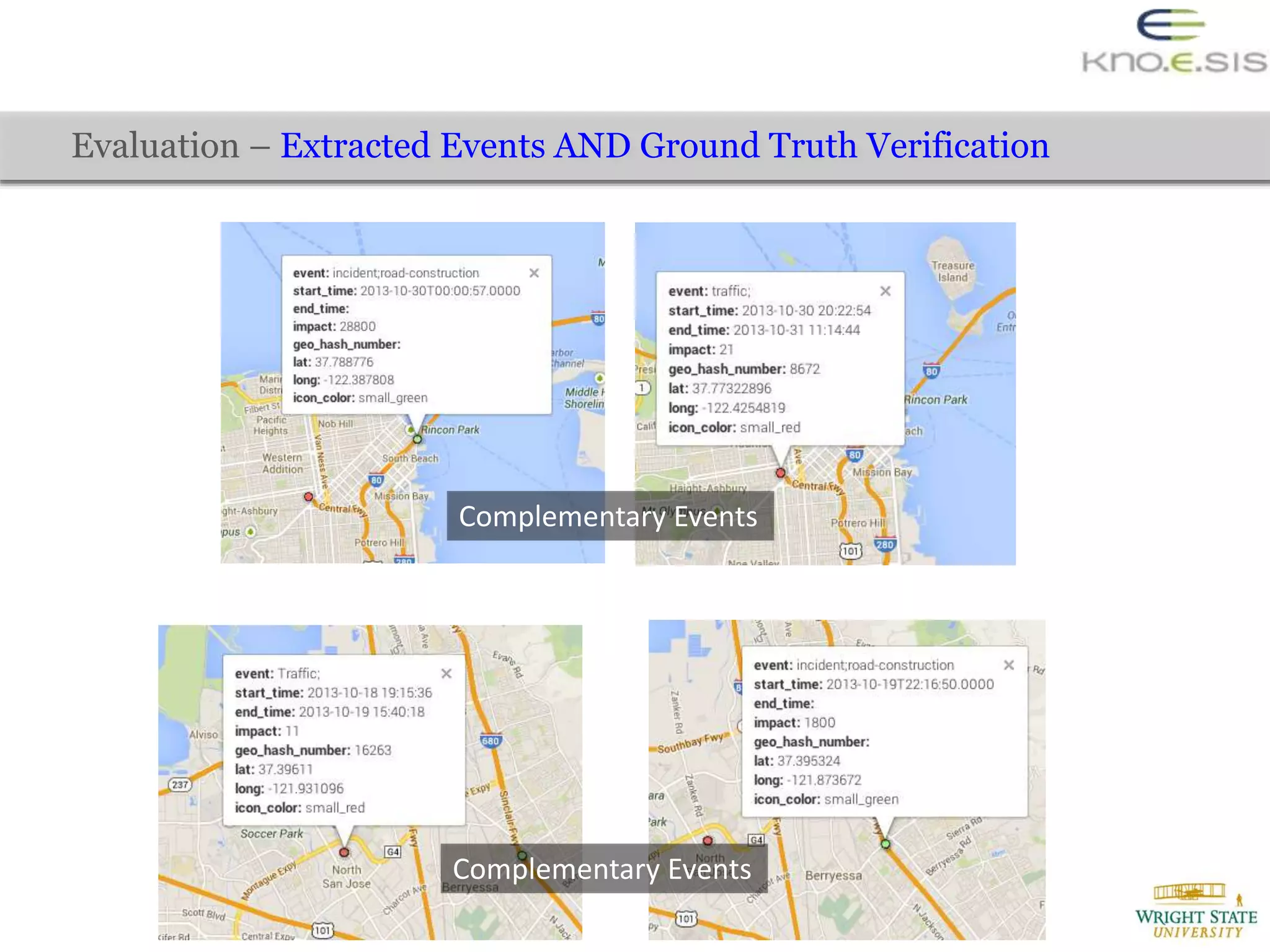Click the red marker near Western Addition
The width and height of the screenshot is (1270, 952).
pos(308,496)
